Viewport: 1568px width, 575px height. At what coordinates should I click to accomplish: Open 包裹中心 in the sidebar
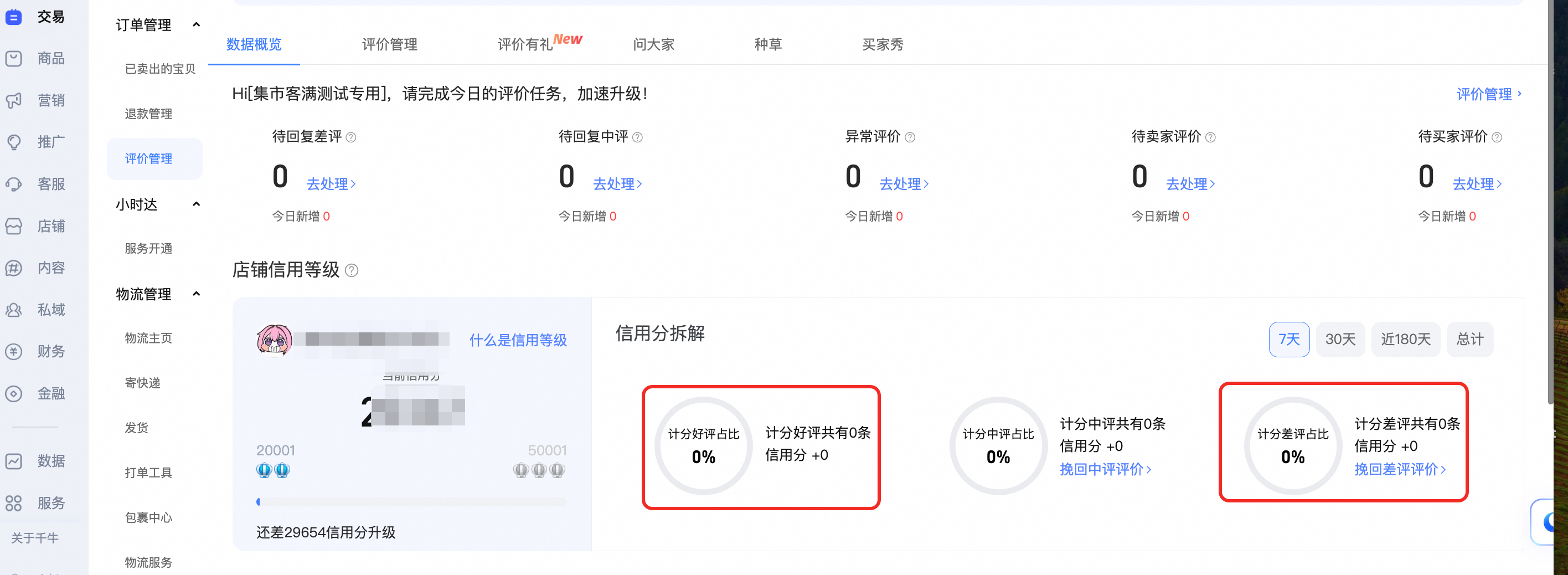coord(148,518)
